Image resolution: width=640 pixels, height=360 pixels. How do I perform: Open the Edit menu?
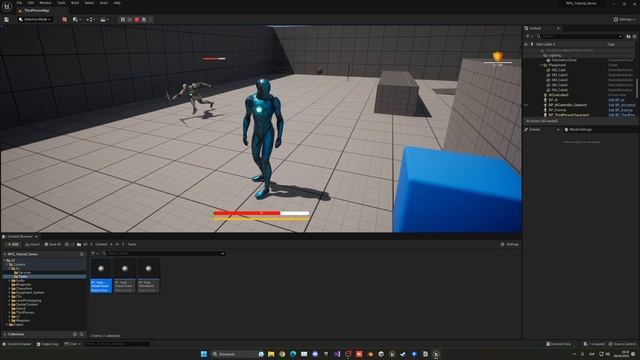[x=31, y=3]
